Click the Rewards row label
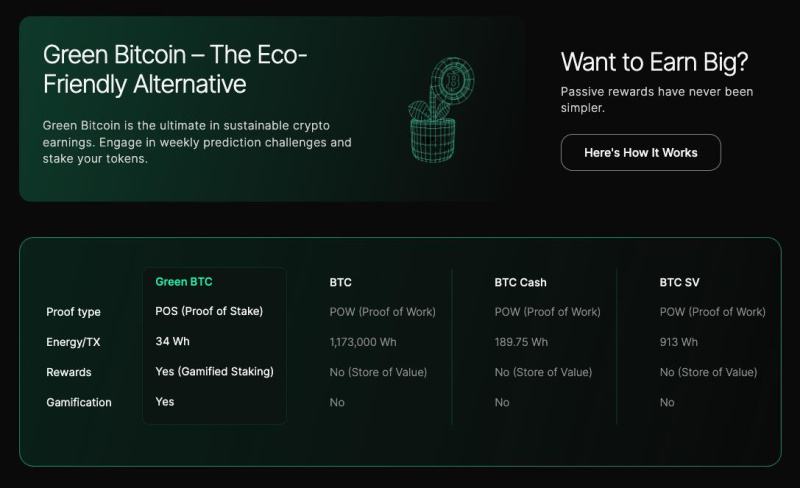 click(69, 372)
